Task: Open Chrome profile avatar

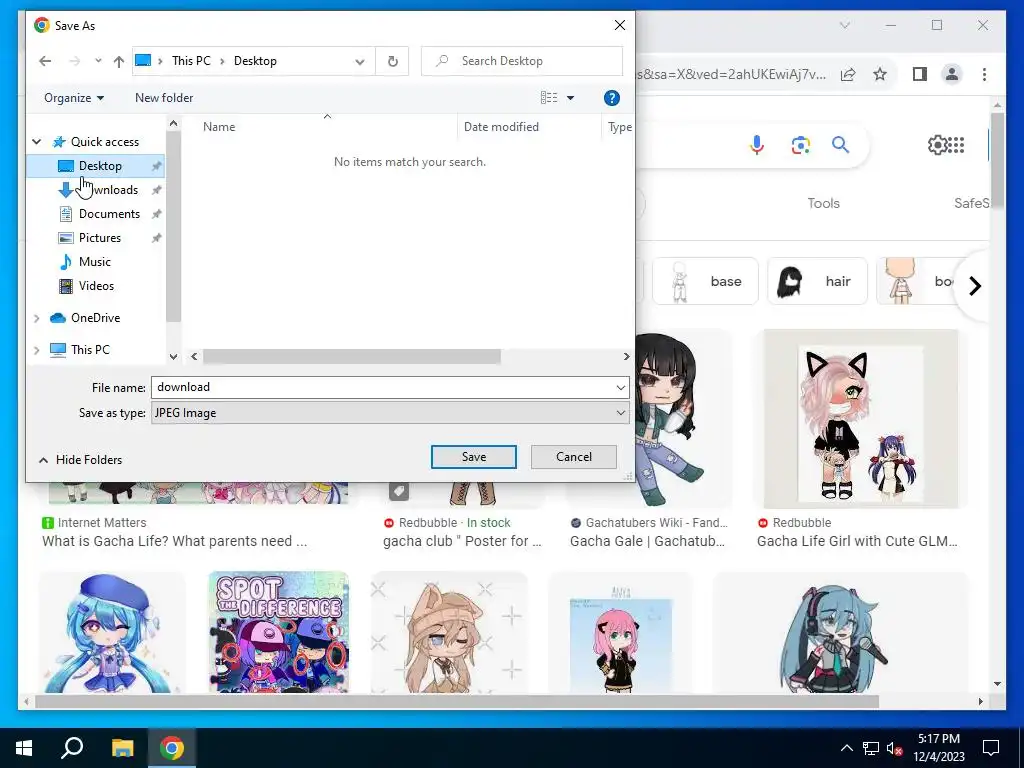Action: (952, 74)
